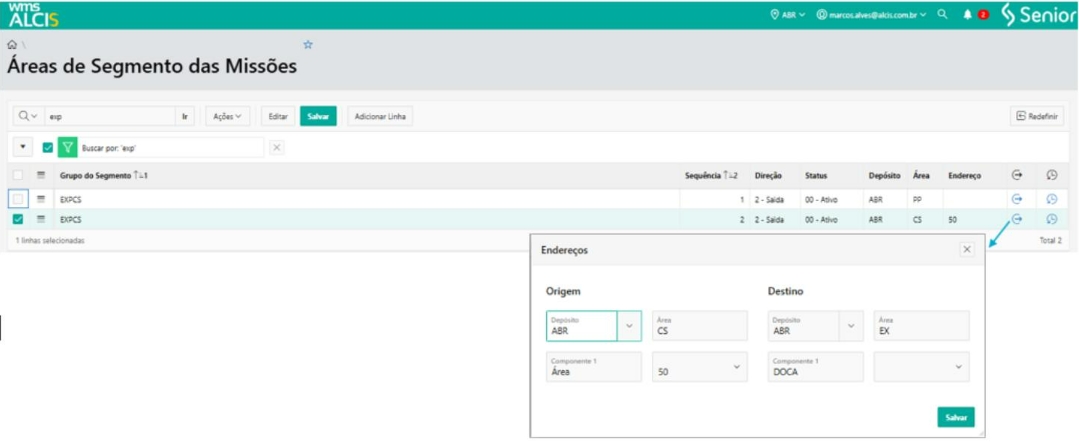Click the 'Total 2' footer text

(x=1050, y=241)
